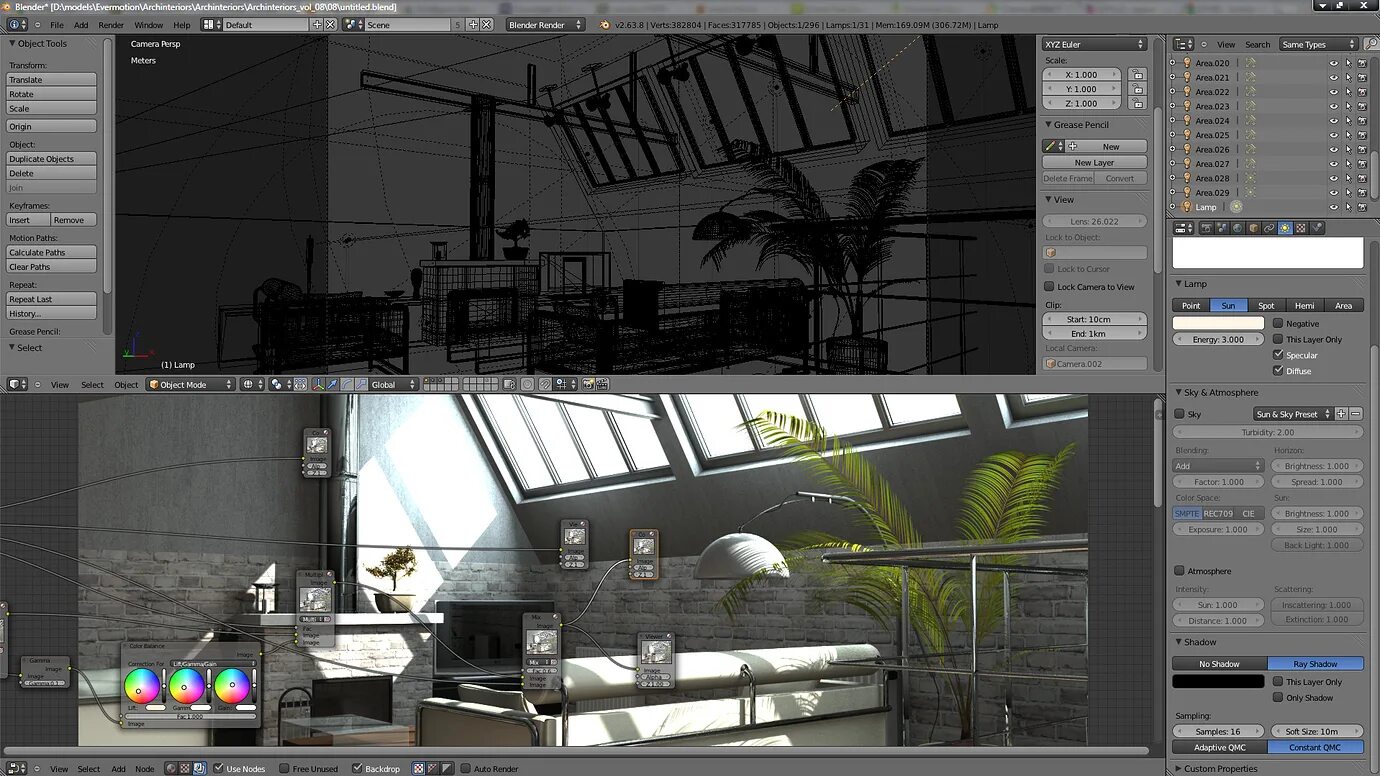Select the Rotate manipulator icon in viewport header
This screenshot has width=1380, height=776.
coord(346,383)
